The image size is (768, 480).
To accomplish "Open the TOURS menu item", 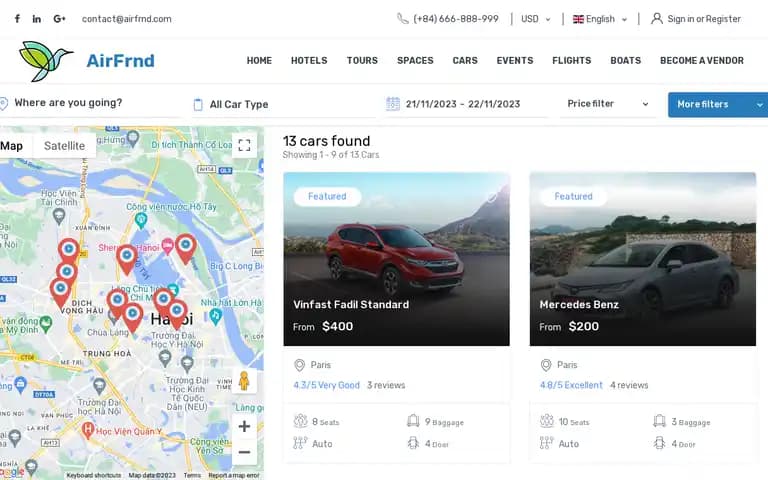I will 362,60.
